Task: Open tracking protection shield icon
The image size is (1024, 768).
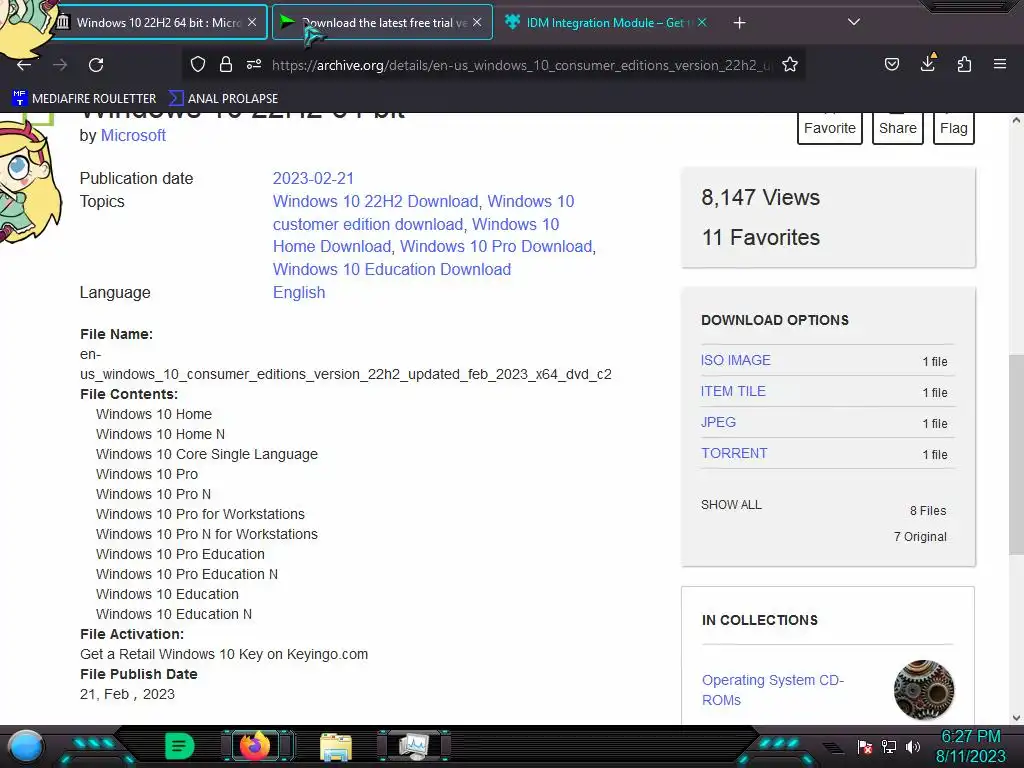Action: coord(198,65)
